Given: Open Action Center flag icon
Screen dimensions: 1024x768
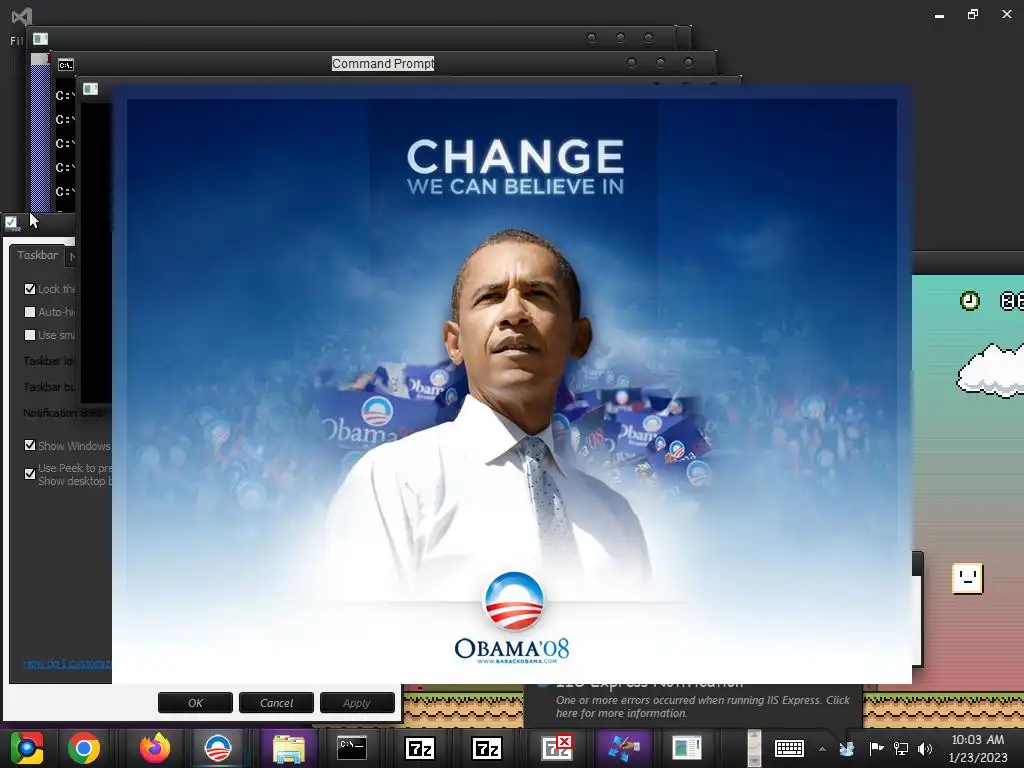Looking at the screenshot, I should point(876,748).
